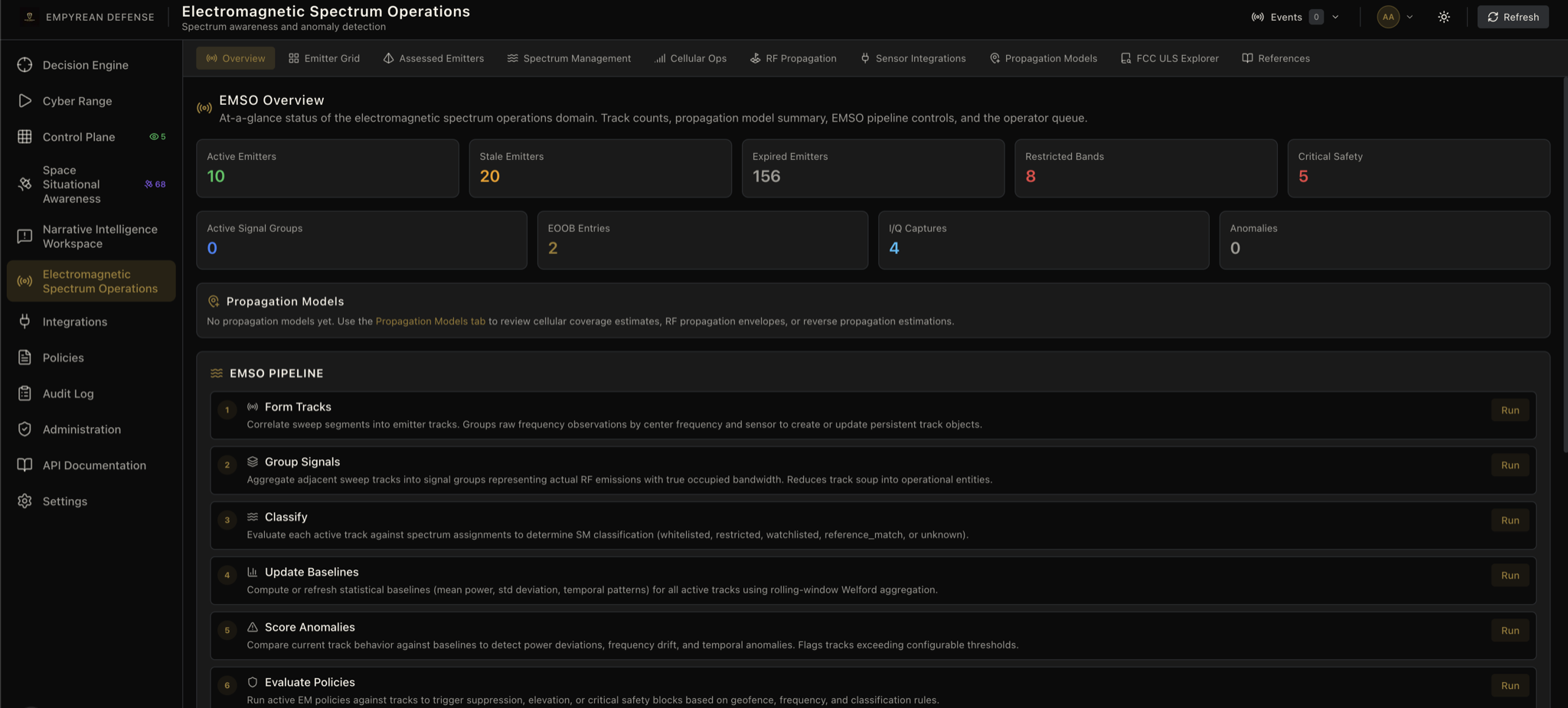This screenshot has height=708, width=1568.
Task: Open the Cellular Ops tab
Action: point(691,58)
